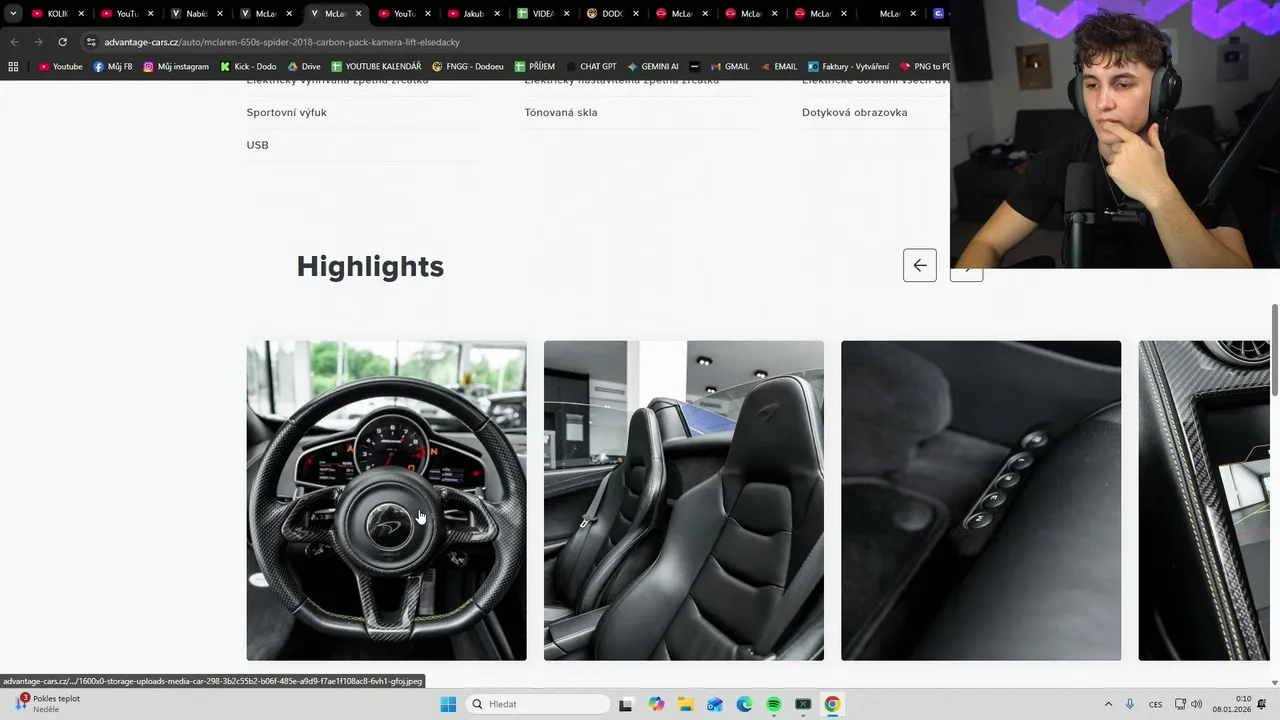Open the notifications bell icon

pos(1262,704)
